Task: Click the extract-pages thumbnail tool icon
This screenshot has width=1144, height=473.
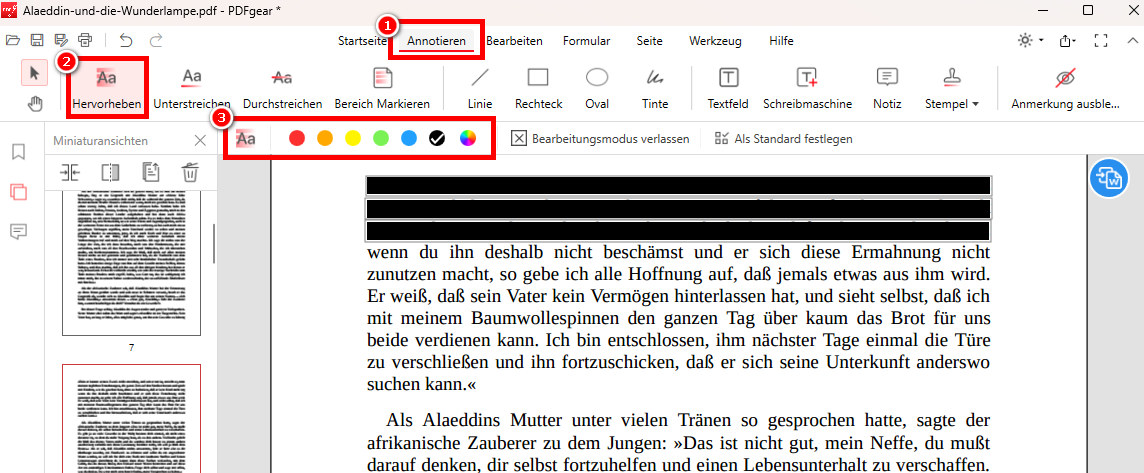Action: click(150, 172)
